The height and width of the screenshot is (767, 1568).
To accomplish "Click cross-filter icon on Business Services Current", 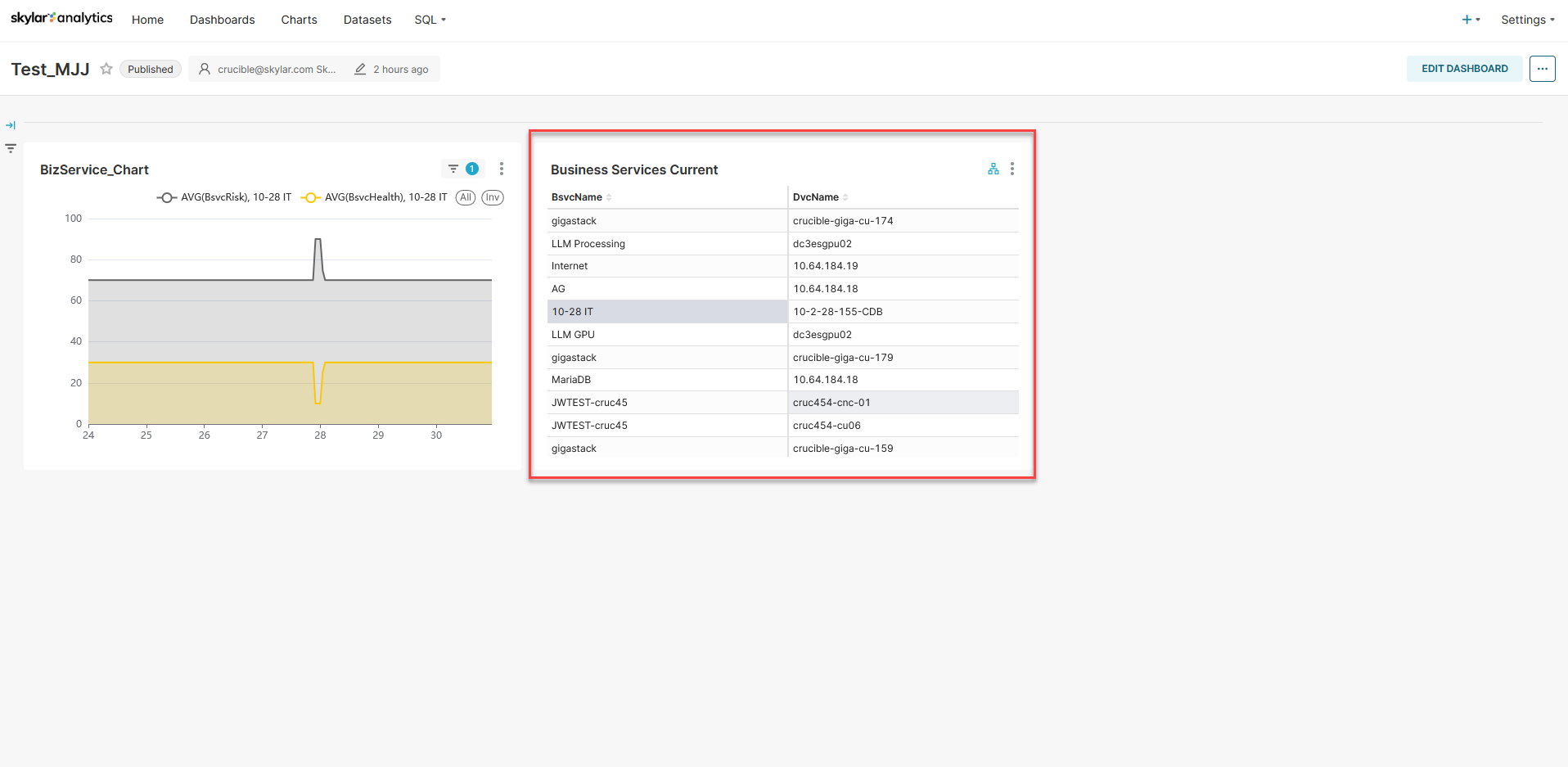I will 994,169.
